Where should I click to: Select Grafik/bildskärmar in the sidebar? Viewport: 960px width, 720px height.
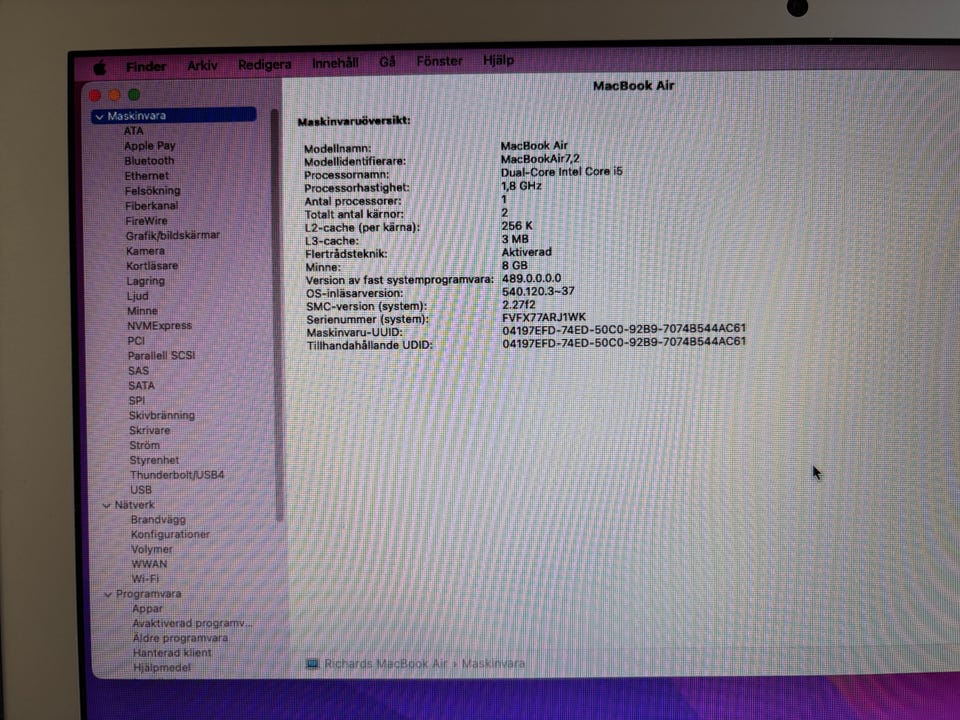point(173,235)
